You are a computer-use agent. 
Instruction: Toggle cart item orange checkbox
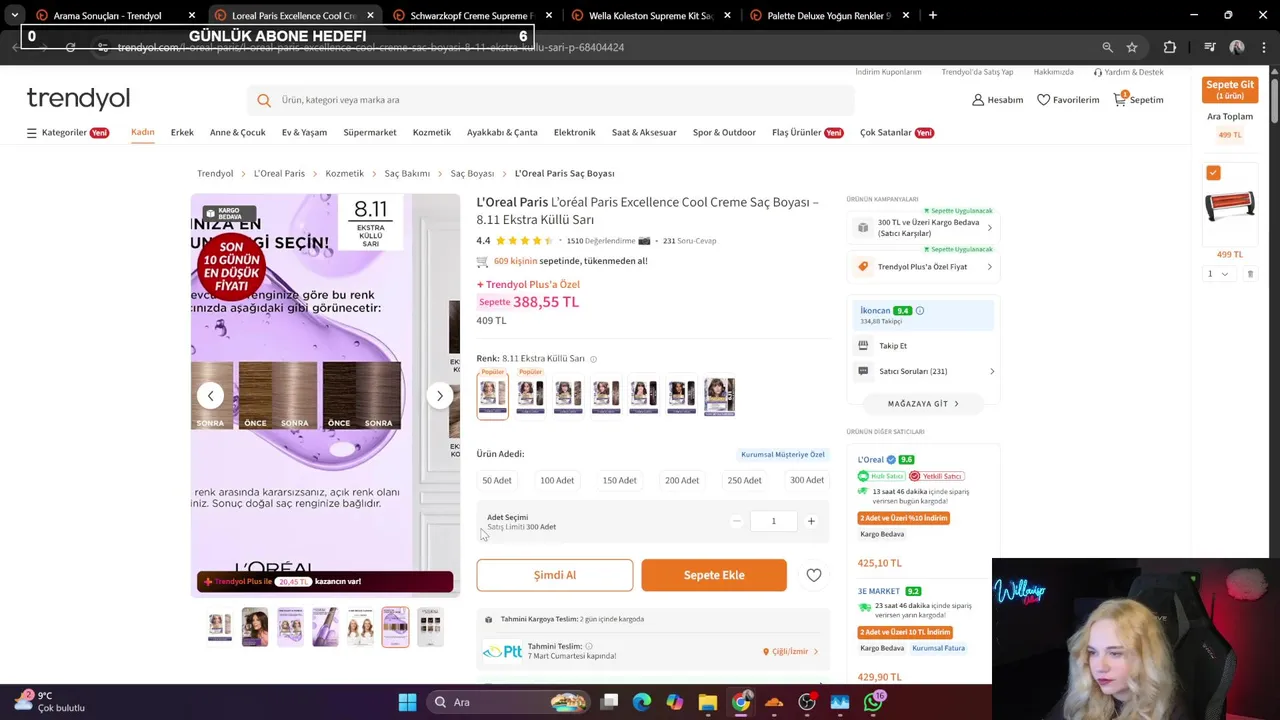1213,173
